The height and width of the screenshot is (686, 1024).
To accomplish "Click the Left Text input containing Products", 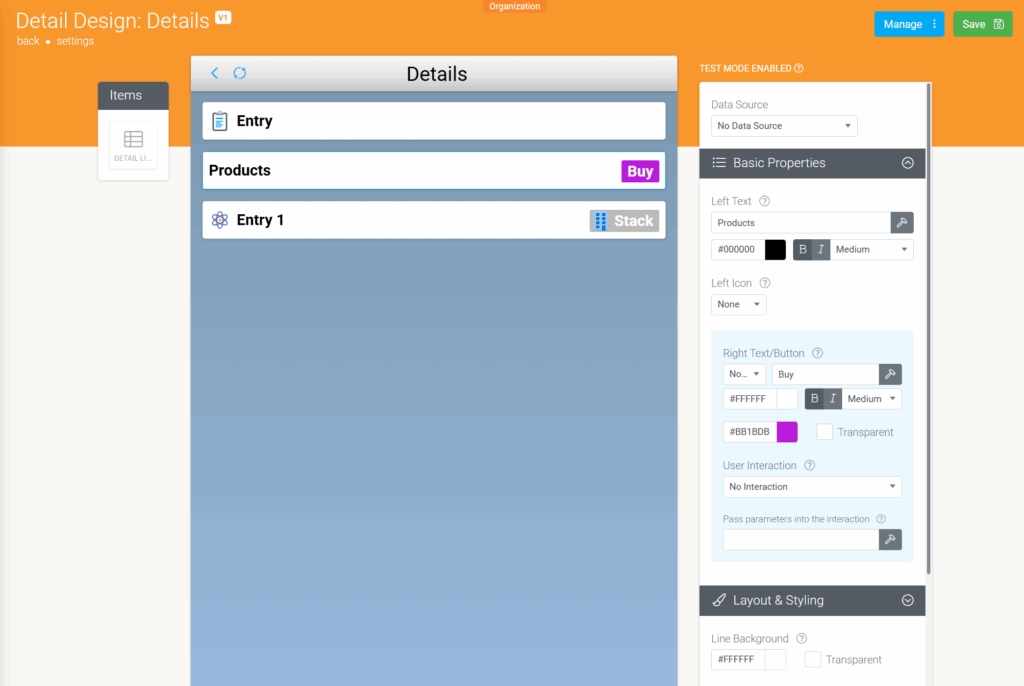I will (x=801, y=223).
